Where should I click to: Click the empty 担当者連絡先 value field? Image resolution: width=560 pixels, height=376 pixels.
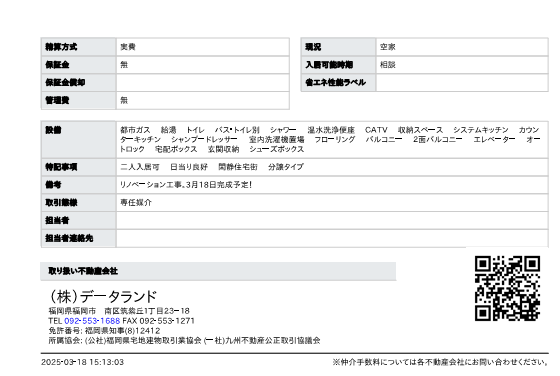coord(332,238)
